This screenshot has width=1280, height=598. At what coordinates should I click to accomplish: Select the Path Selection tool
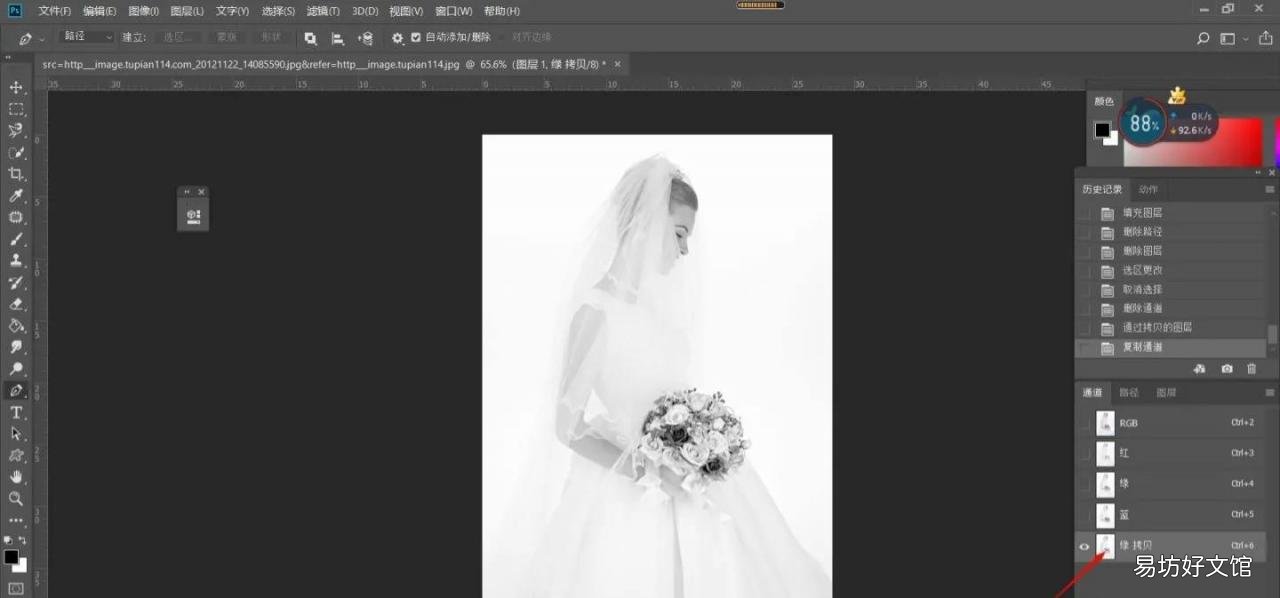pos(16,434)
